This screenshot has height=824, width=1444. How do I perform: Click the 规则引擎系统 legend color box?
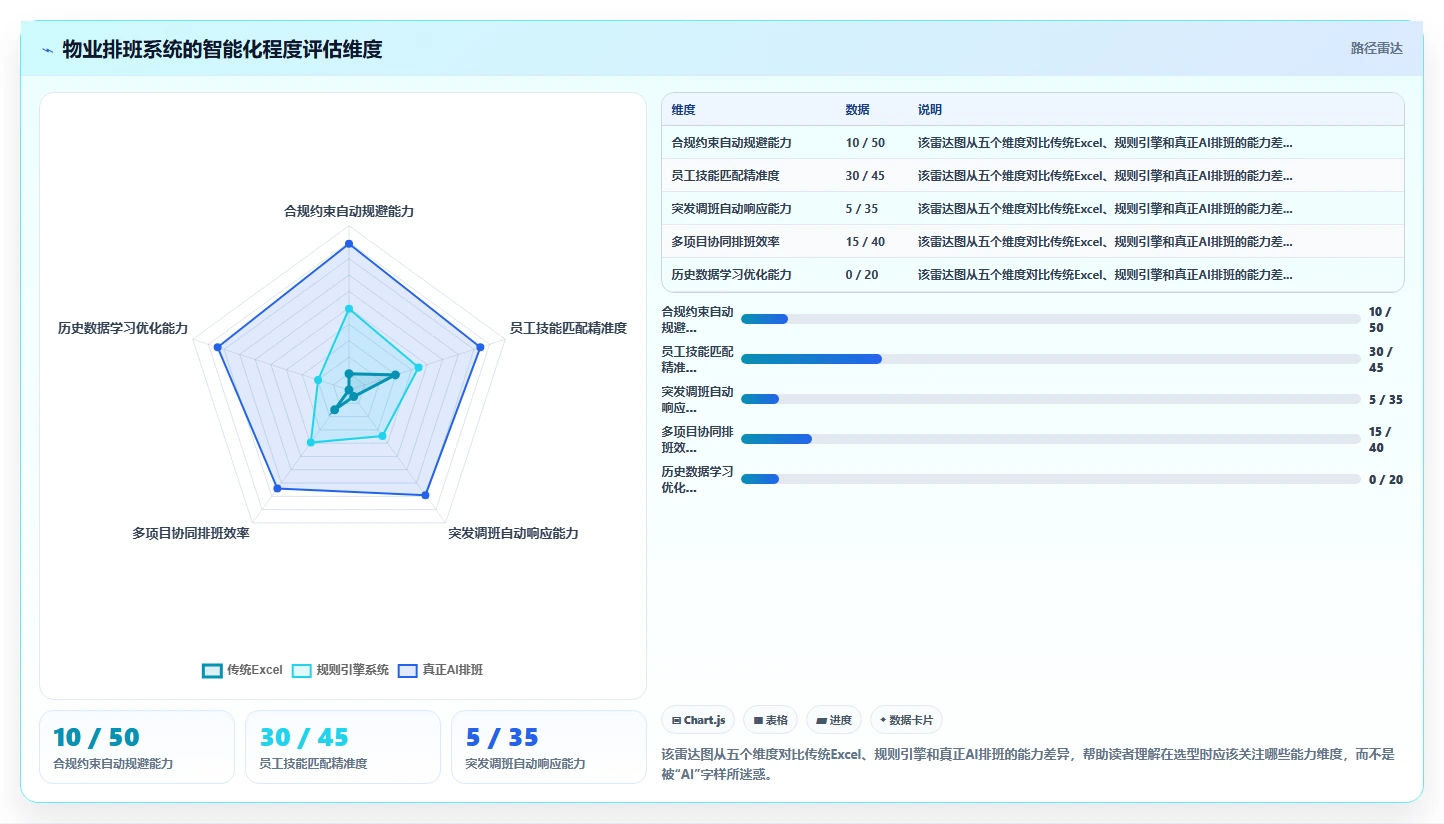coord(302,671)
